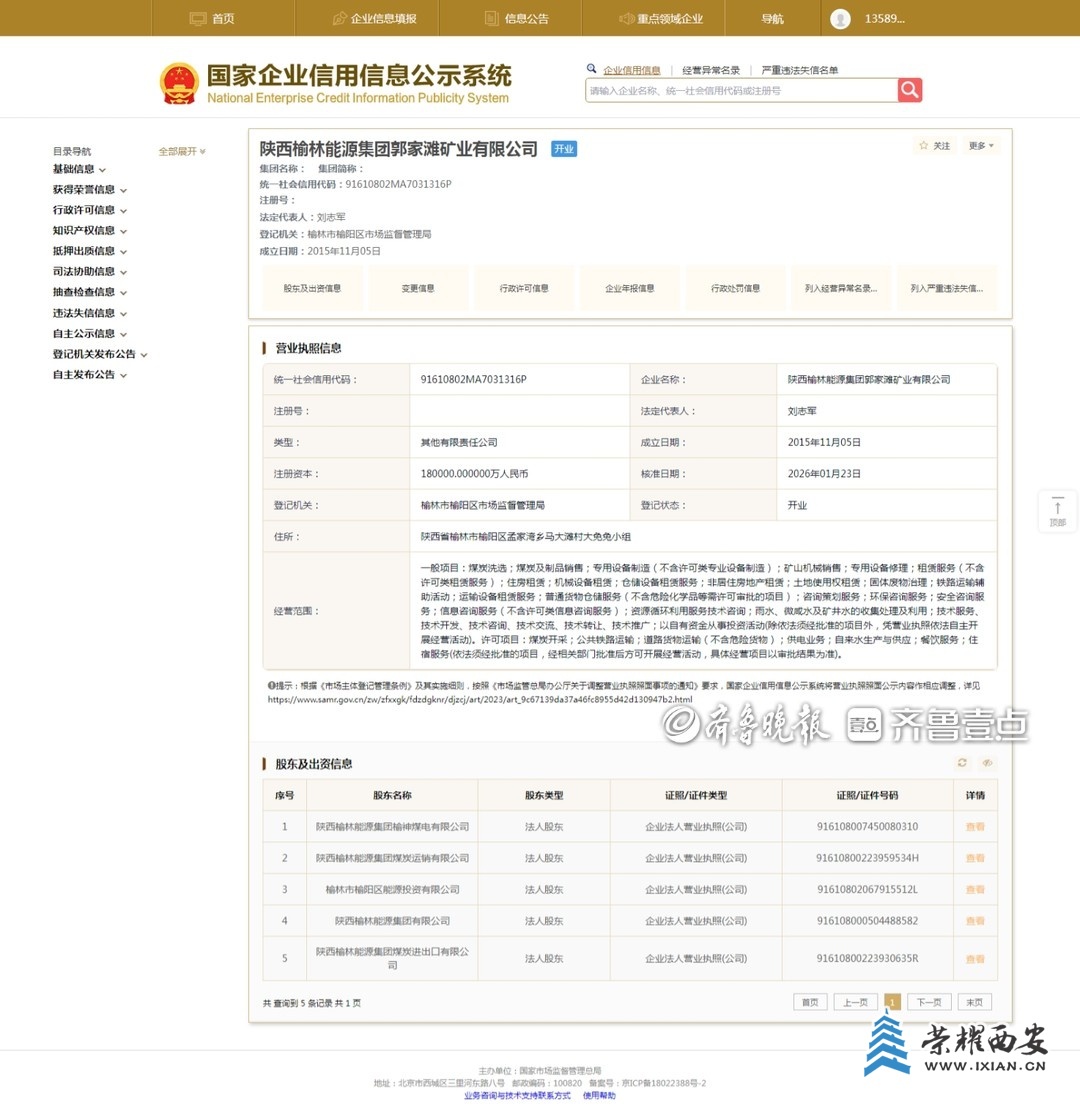Screen dimensions: 1080x1114
Task: Click the refresh icon in 股东及出资信息 section
Action: pos(962,762)
